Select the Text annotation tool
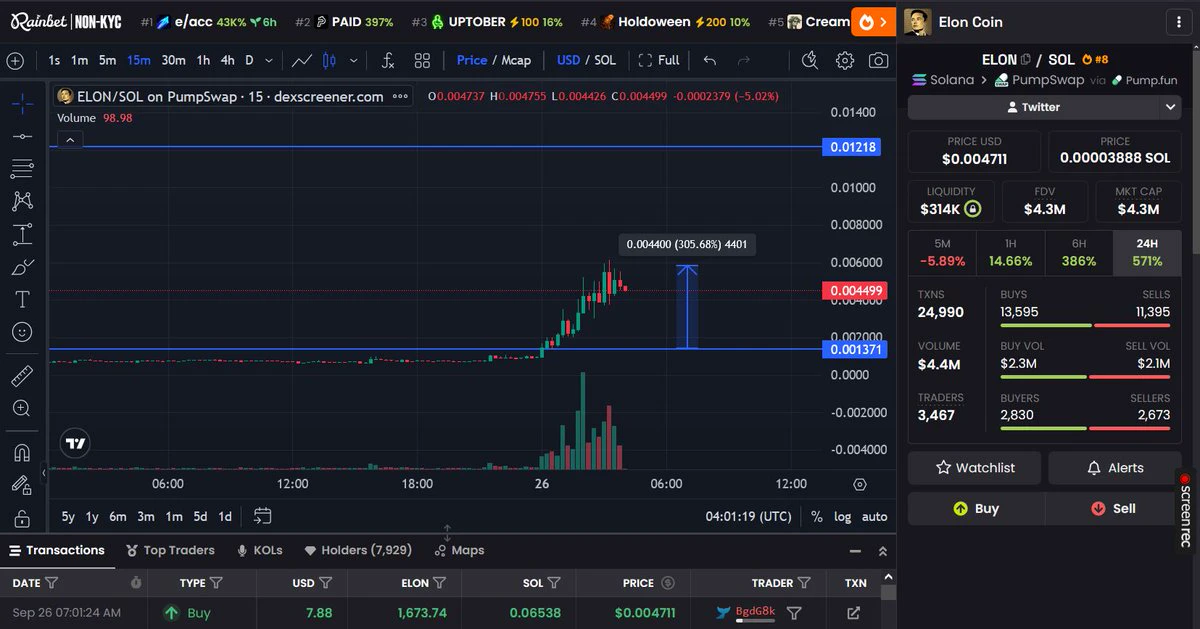 click(x=22, y=299)
